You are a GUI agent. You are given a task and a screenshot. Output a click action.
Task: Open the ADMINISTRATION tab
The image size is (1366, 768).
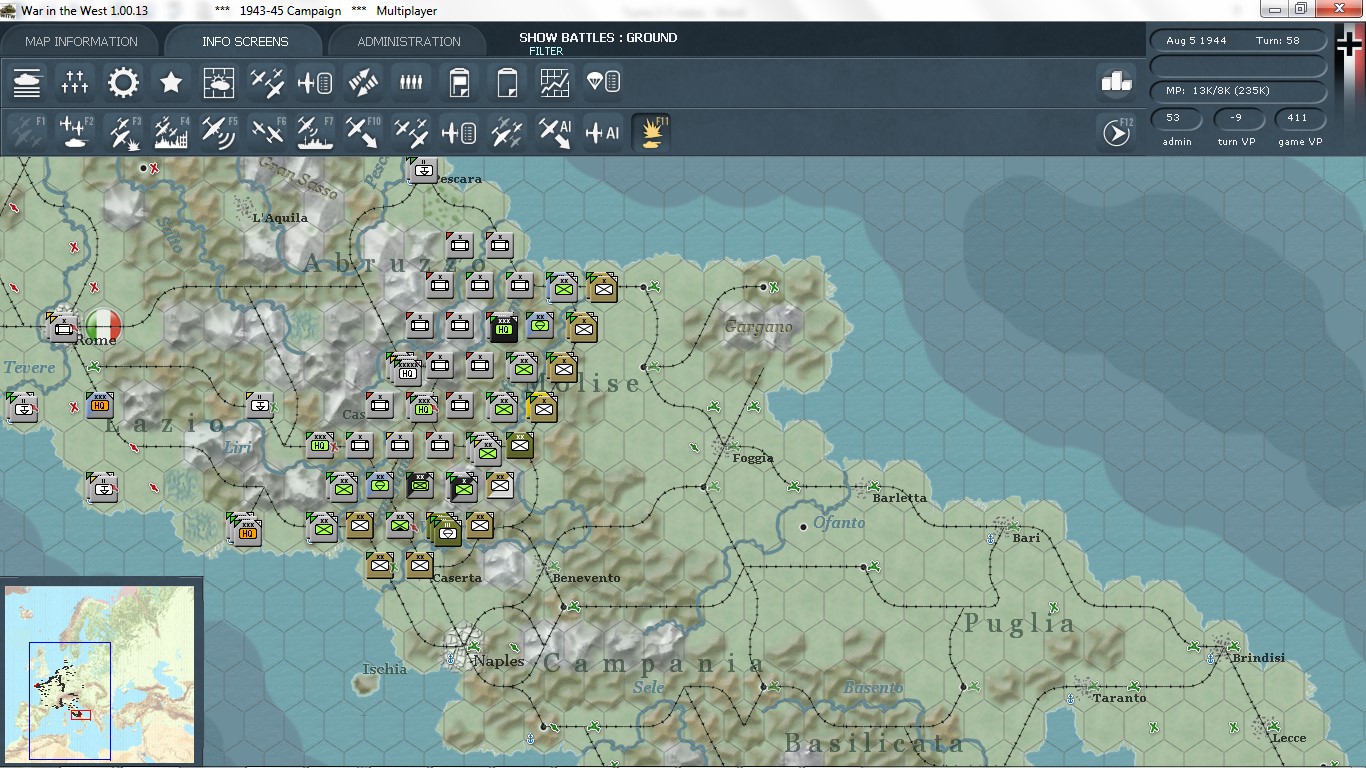click(409, 41)
